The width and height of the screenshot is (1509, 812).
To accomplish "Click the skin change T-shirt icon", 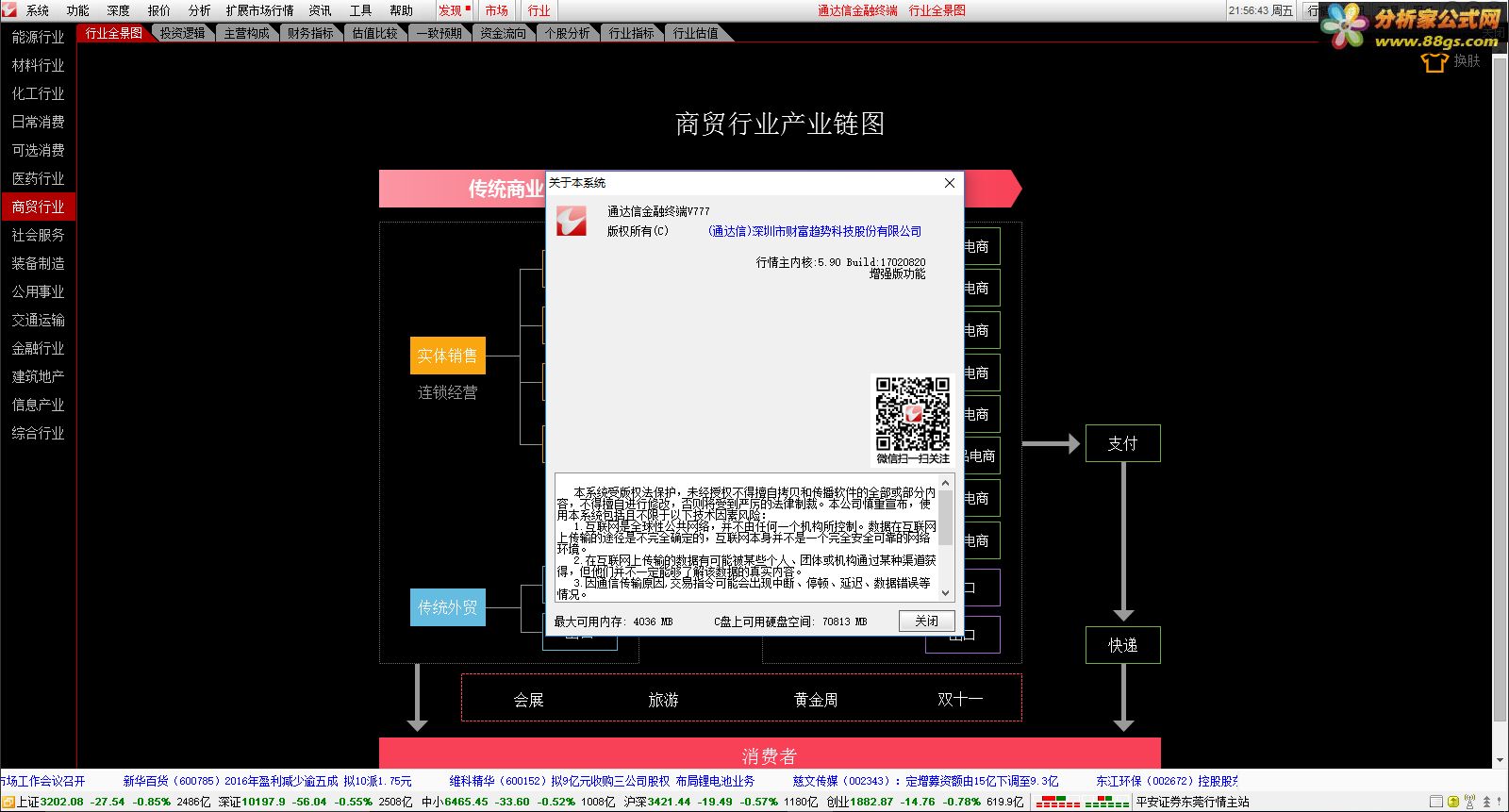I will 1434,62.
